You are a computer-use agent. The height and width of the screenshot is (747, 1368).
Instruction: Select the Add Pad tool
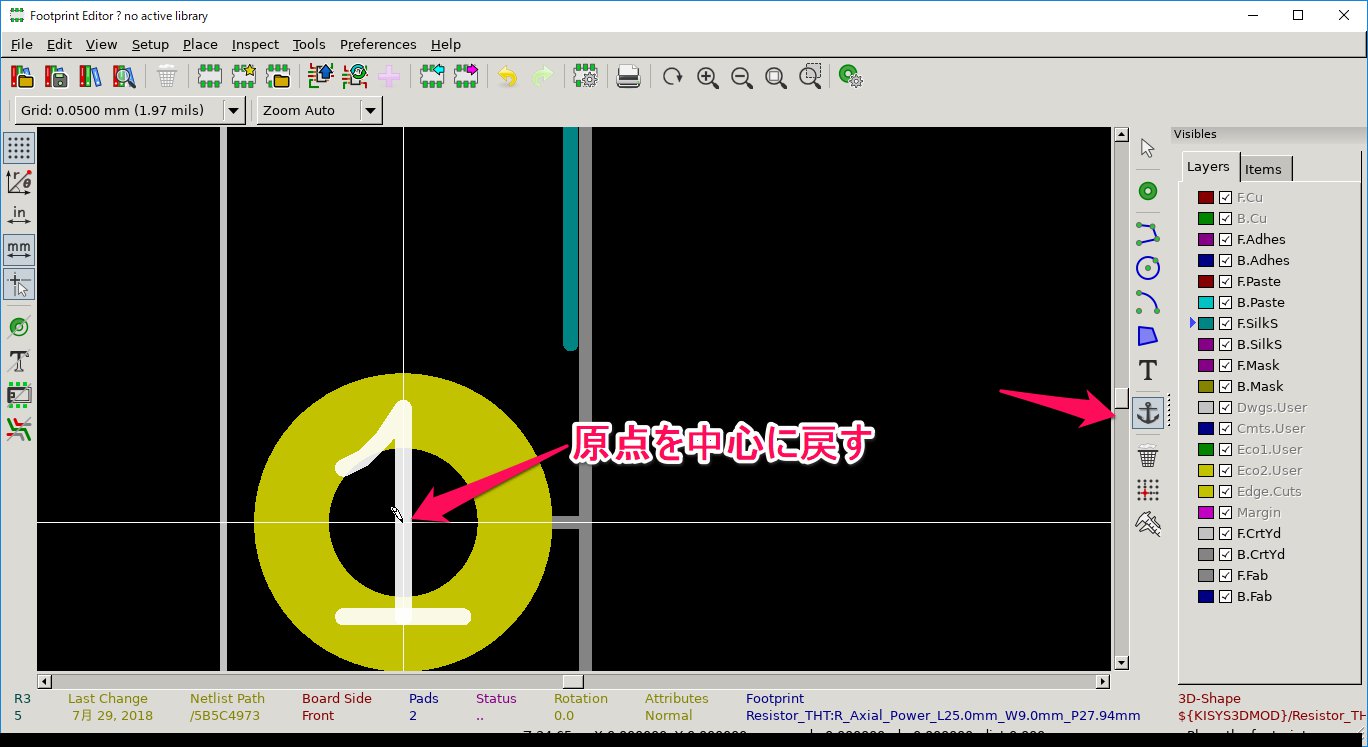coord(1148,191)
